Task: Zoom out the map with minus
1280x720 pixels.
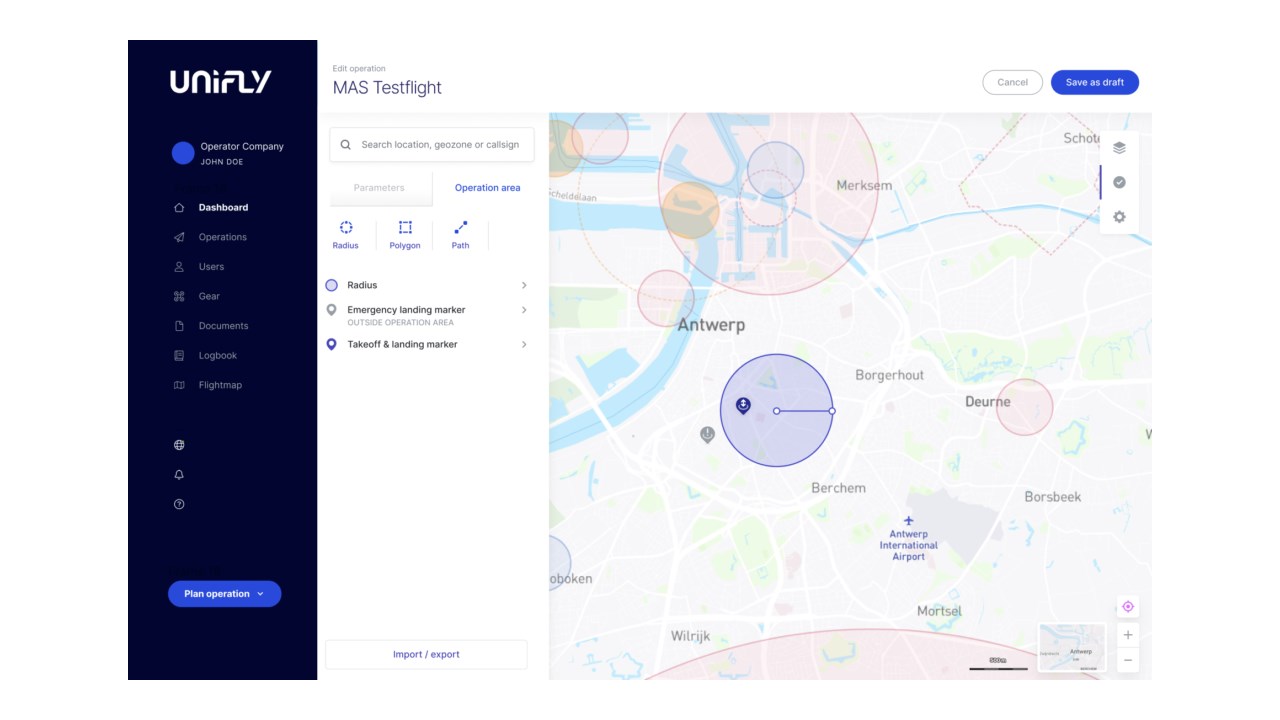Action: pyautogui.click(x=1128, y=660)
